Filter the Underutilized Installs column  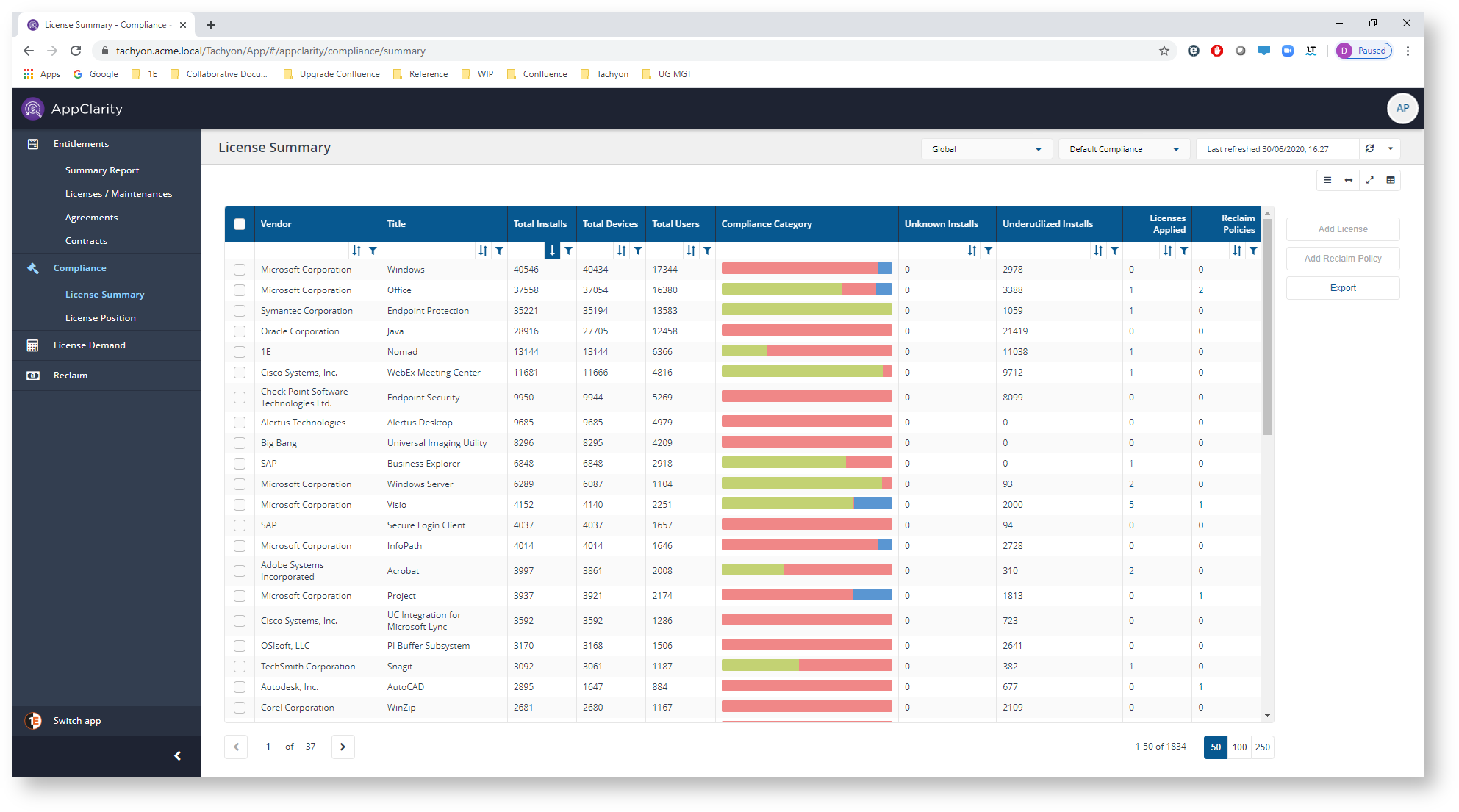(1114, 251)
